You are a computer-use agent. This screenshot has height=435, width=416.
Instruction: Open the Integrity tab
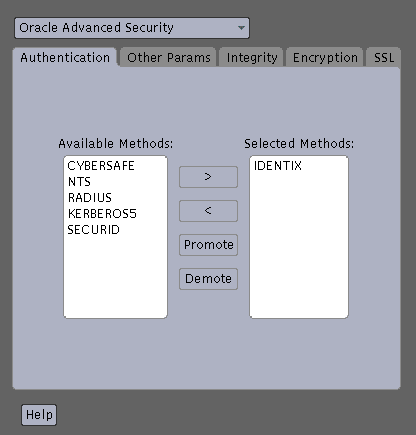252,58
